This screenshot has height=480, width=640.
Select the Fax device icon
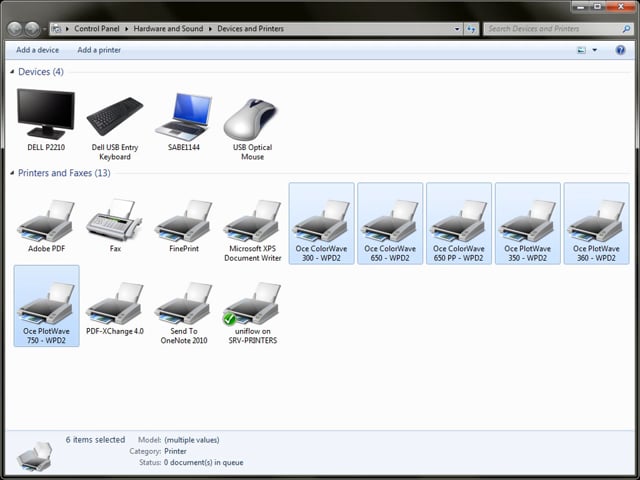[x=115, y=222]
